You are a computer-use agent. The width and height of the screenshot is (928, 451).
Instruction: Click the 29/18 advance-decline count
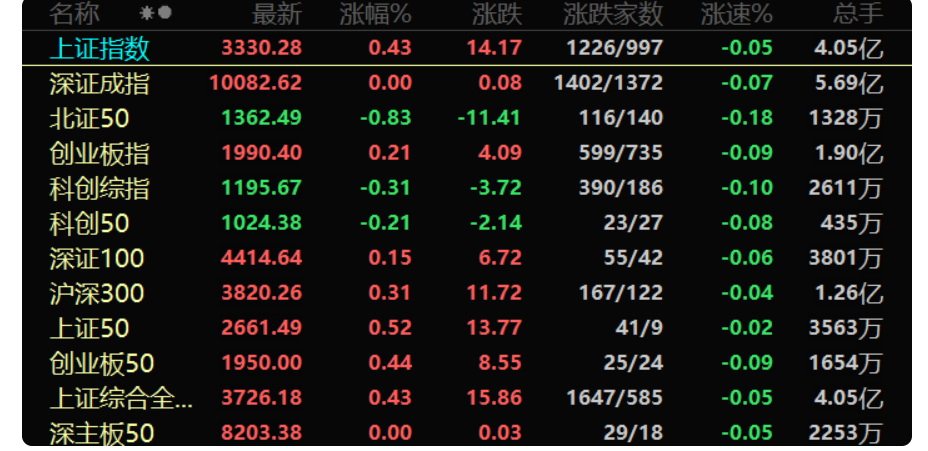point(633,431)
